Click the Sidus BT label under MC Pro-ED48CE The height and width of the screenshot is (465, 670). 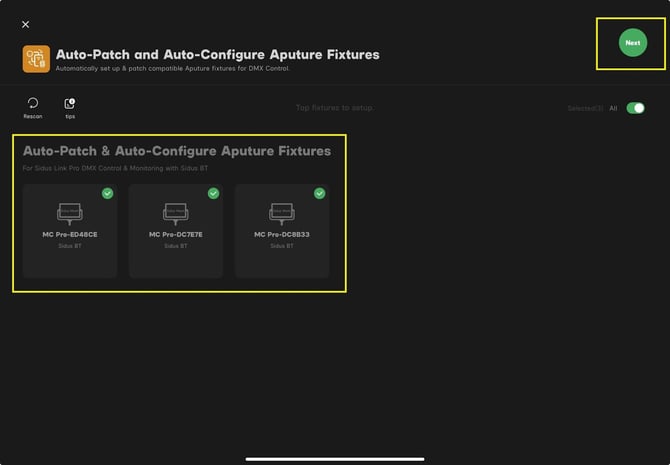tap(70, 246)
